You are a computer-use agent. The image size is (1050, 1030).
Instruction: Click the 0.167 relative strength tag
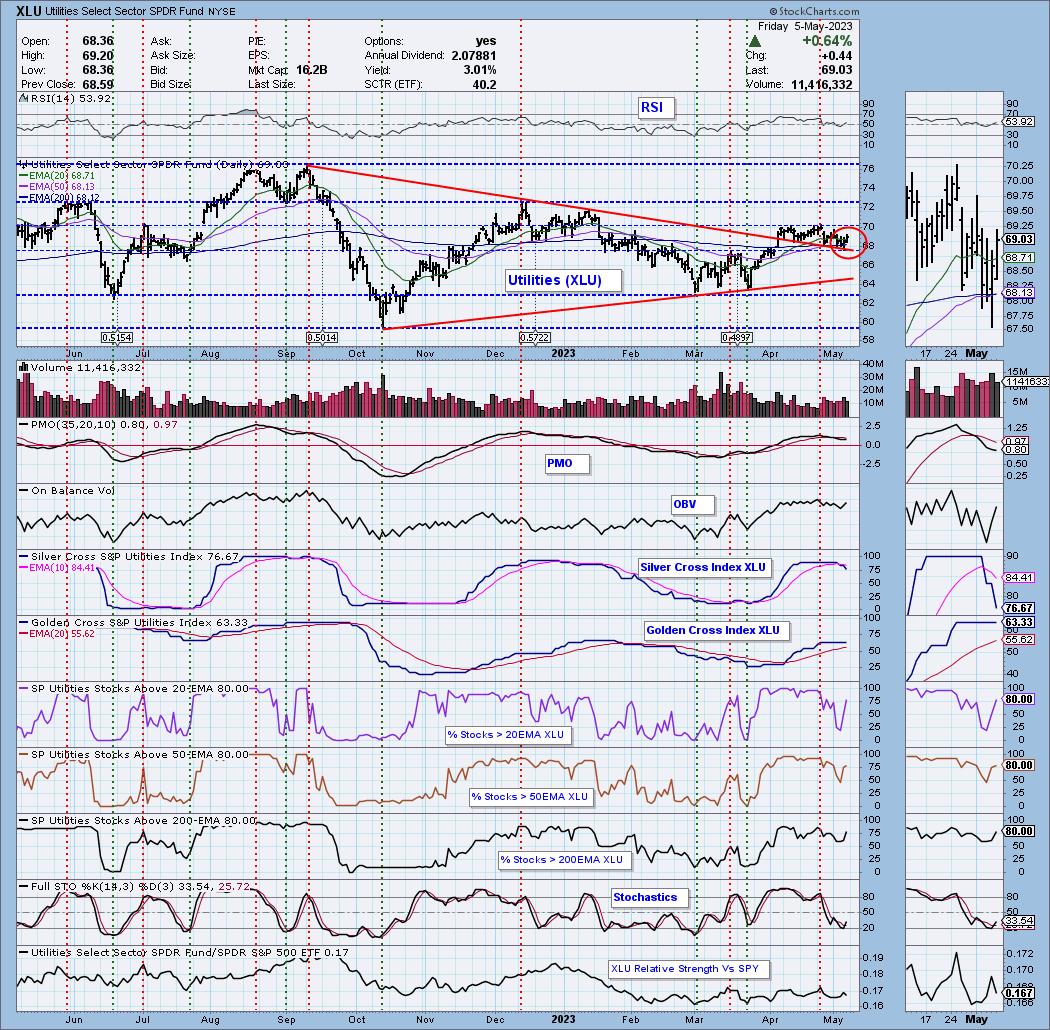click(x=1019, y=992)
